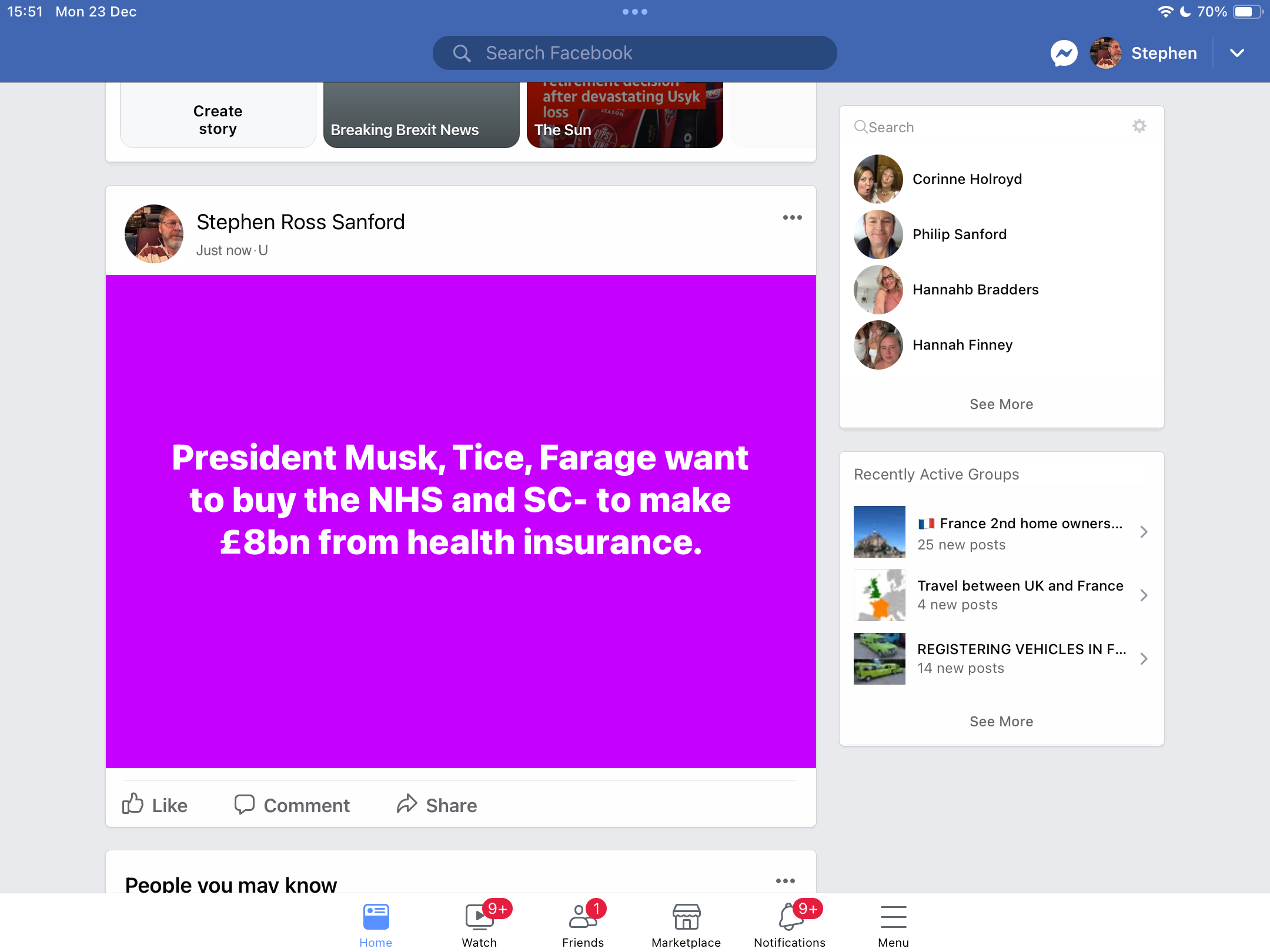Screen dimensions: 1270x952
Task: Share the purple status post
Action: click(x=436, y=805)
